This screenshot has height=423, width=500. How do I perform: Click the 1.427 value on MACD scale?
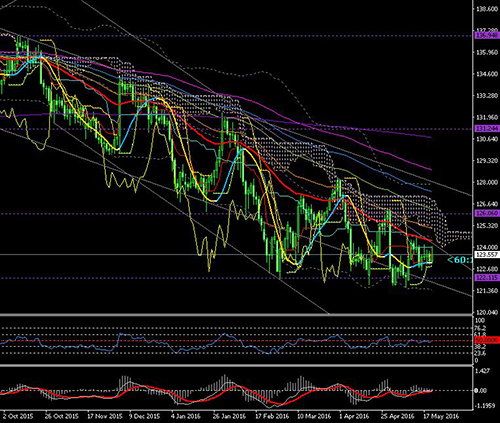pos(482,371)
